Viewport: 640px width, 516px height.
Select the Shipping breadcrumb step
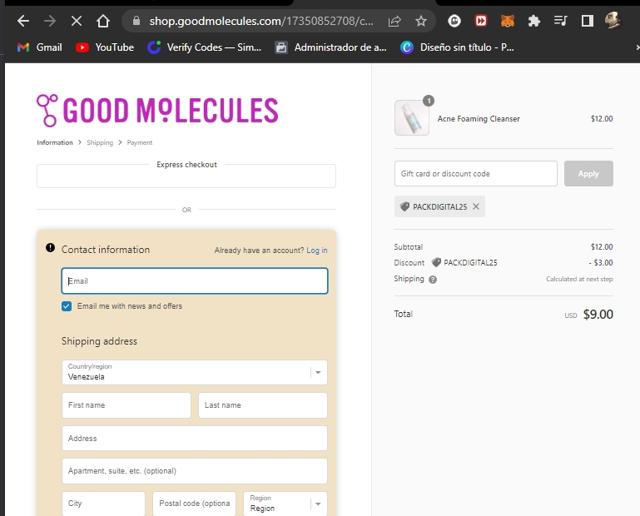click(x=100, y=142)
